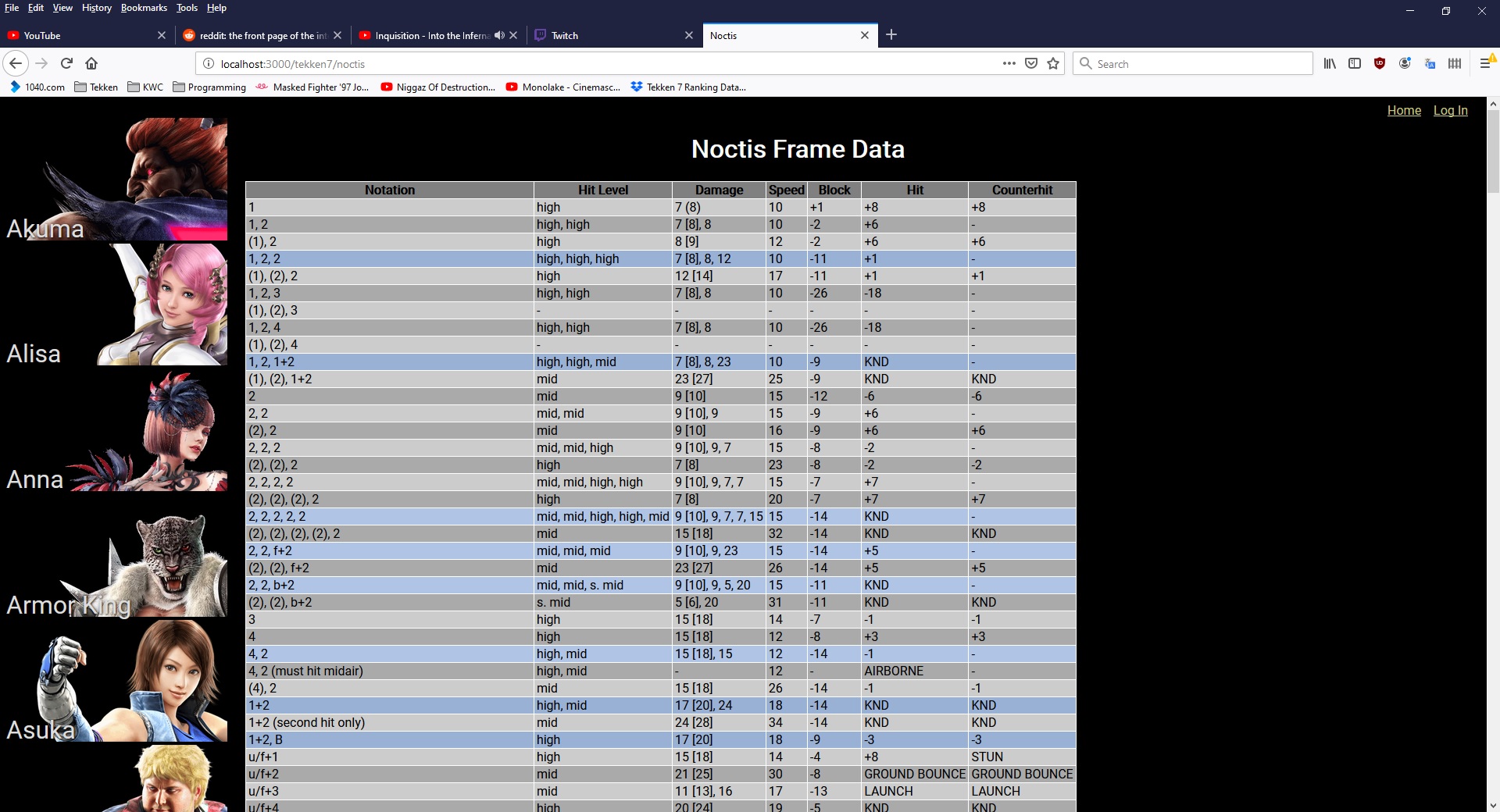The height and width of the screenshot is (812, 1500).
Task: Close the Noctis tab
Action: click(865, 35)
